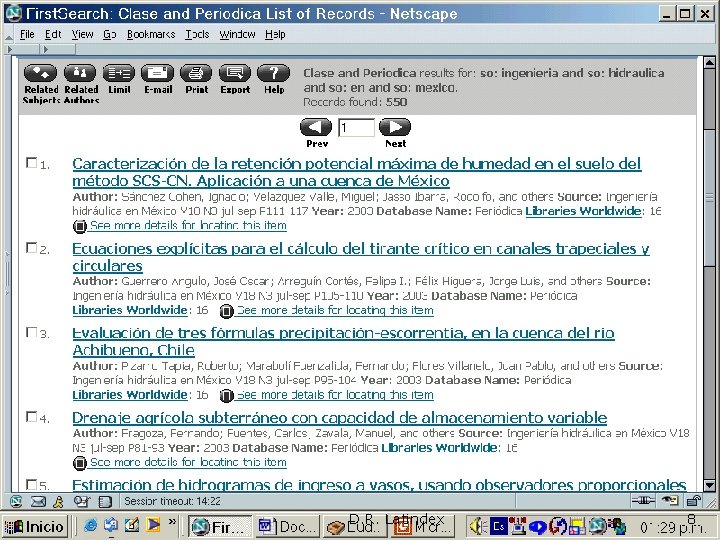Open the Window menu
The image size is (720, 540).
pyautogui.click(x=237, y=34)
